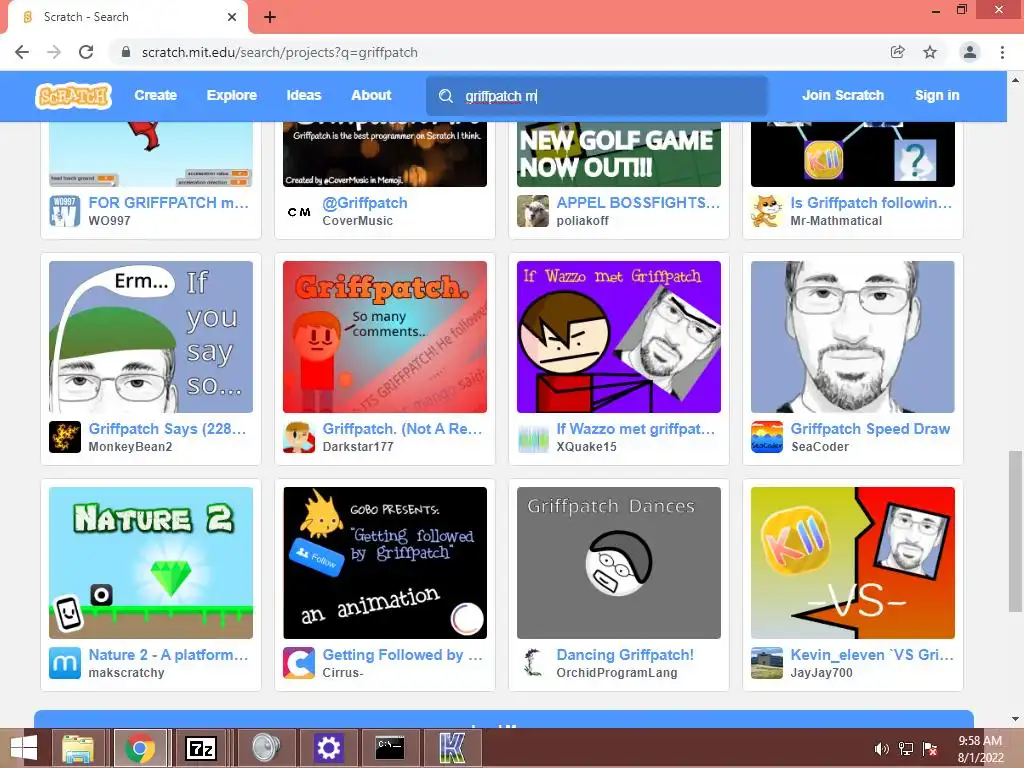Open 7-Zip from taskbar
This screenshot has width=1024, height=768.
click(201, 748)
